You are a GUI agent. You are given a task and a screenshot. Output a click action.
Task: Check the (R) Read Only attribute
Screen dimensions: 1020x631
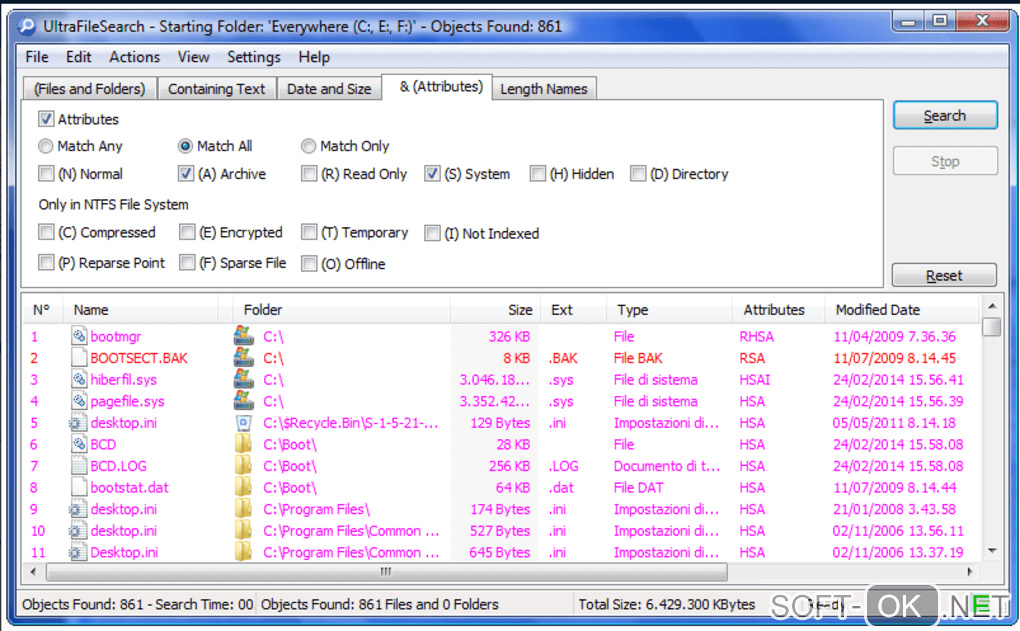click(309, 174)
